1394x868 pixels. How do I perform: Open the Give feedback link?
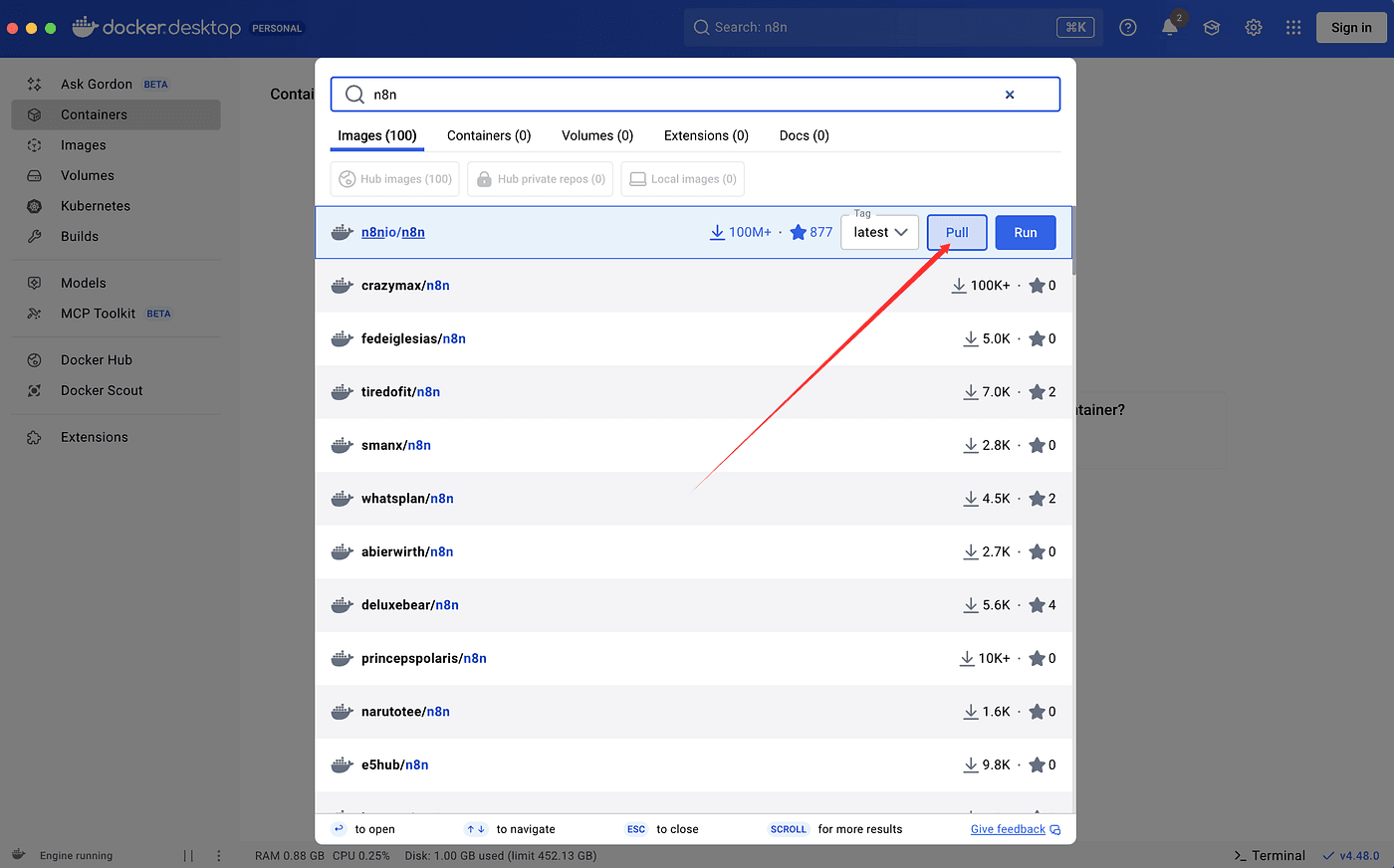pyautogui.click(x=1008, y=829)
